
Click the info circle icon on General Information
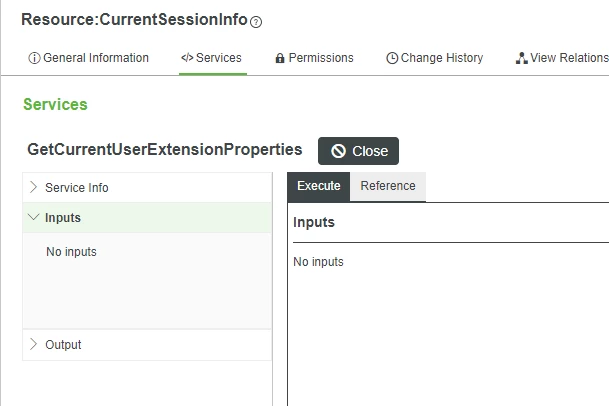point(34,58)
